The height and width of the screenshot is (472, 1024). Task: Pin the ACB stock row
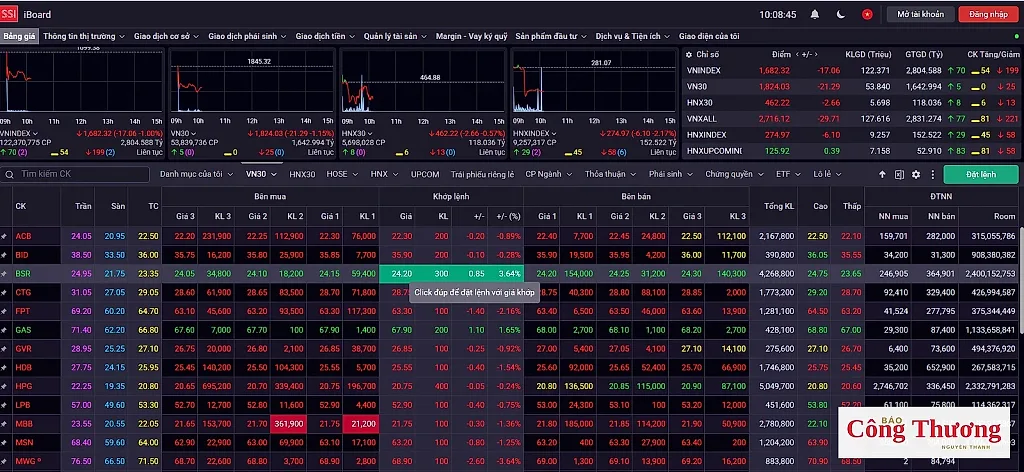click(4, 236)
